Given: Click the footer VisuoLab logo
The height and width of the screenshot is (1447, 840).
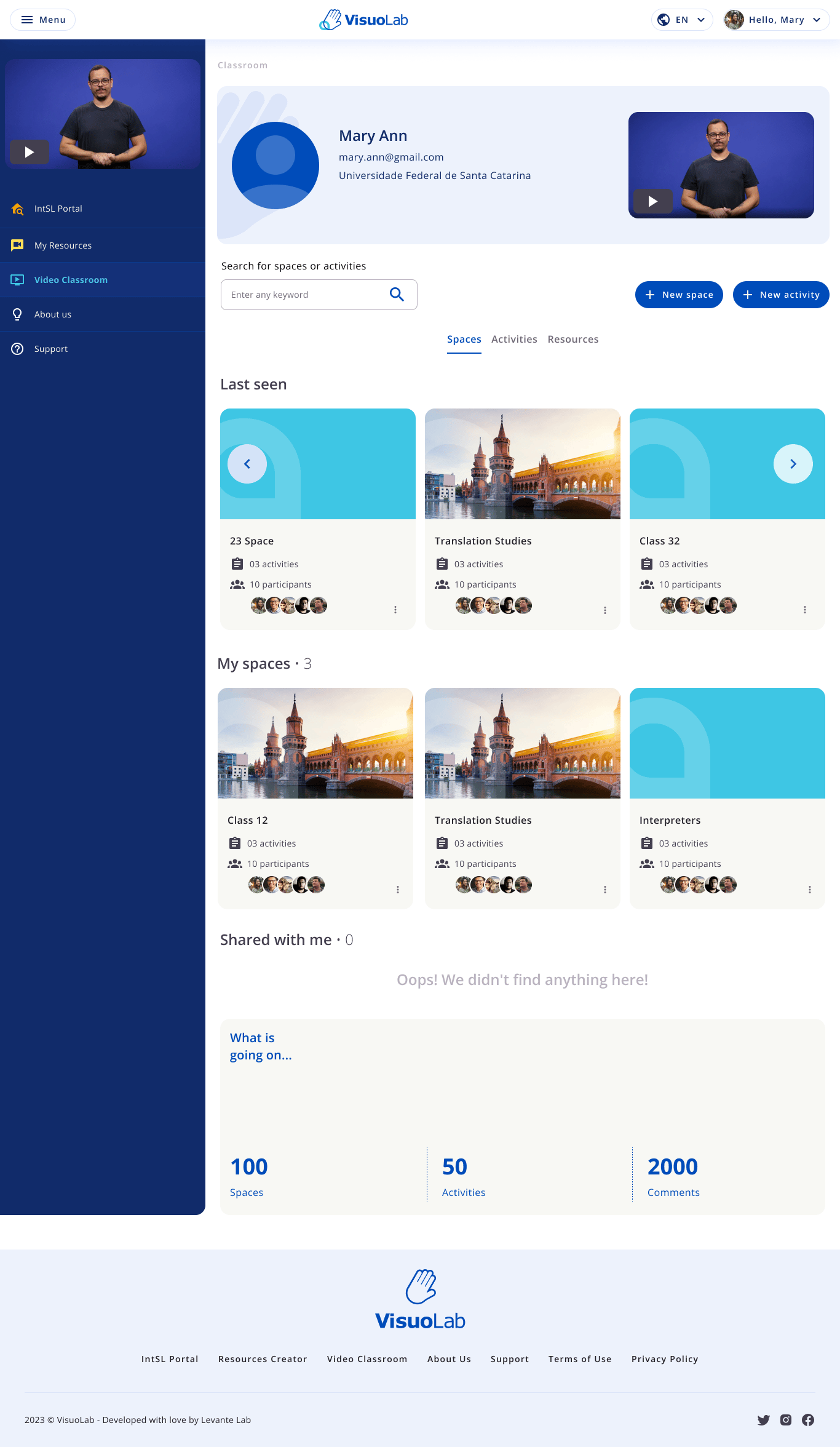Looking at the screenshot, I should point(420,1299).
